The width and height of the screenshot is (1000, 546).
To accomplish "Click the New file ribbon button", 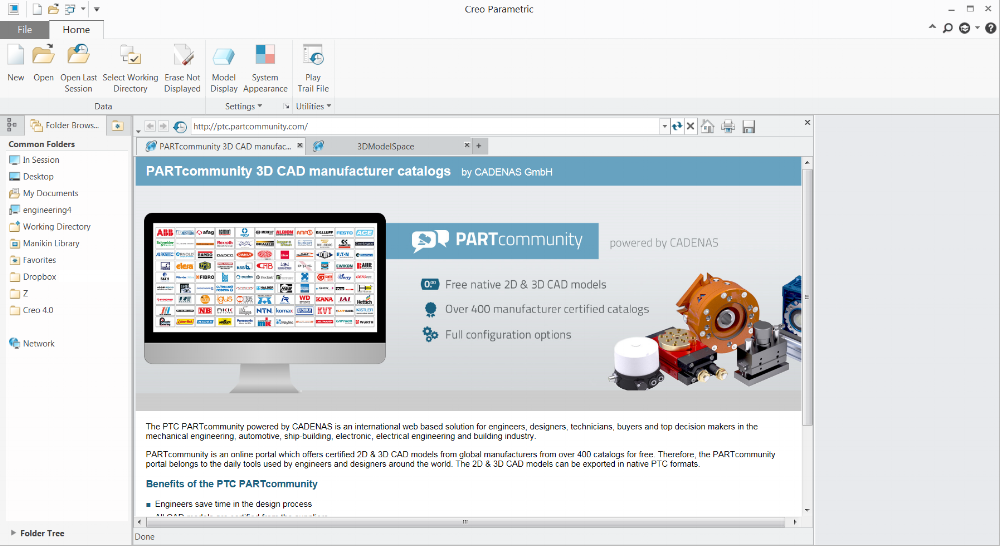I will pos(16,63).
